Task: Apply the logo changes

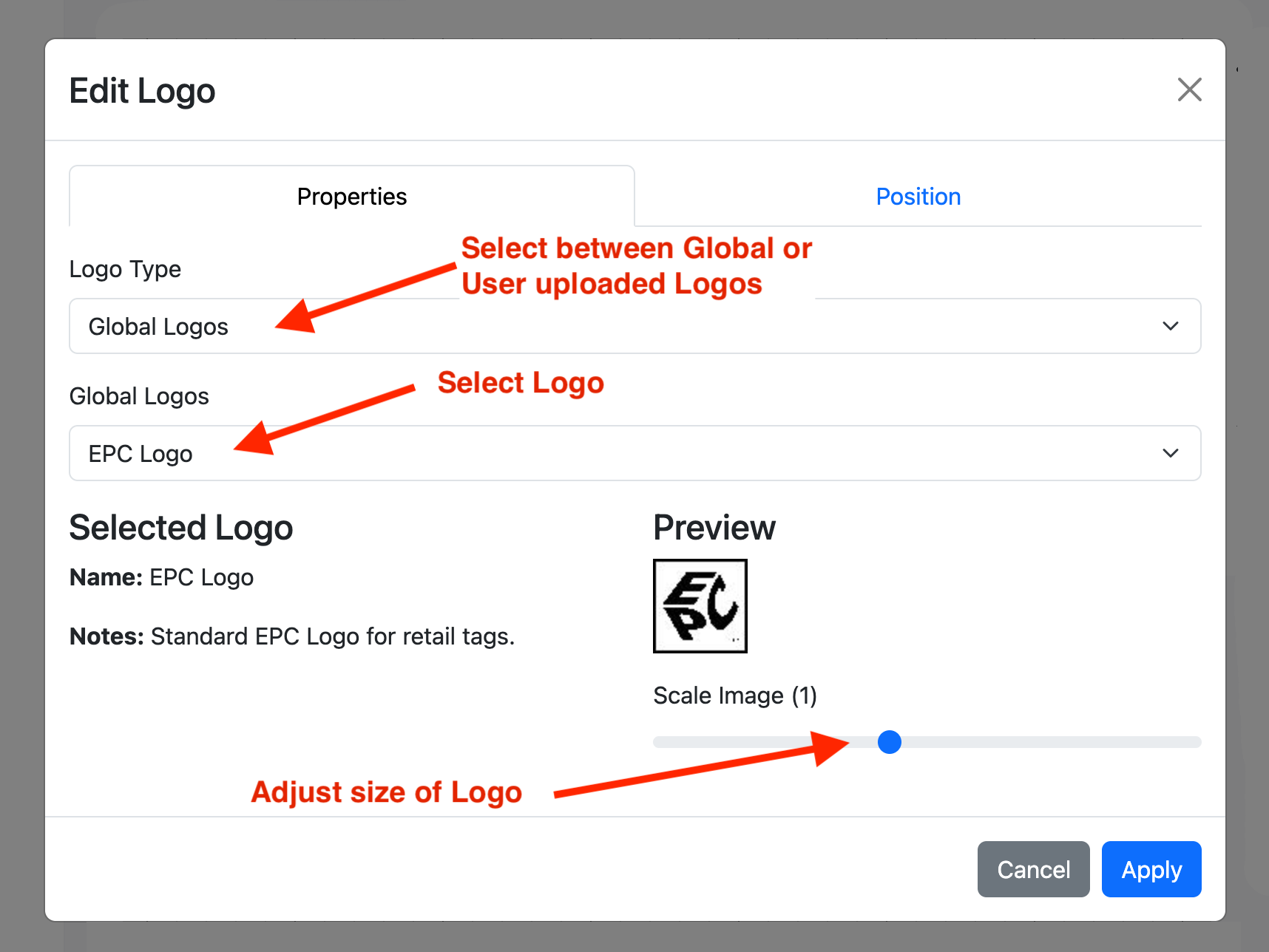Action: click(1151, 869)
